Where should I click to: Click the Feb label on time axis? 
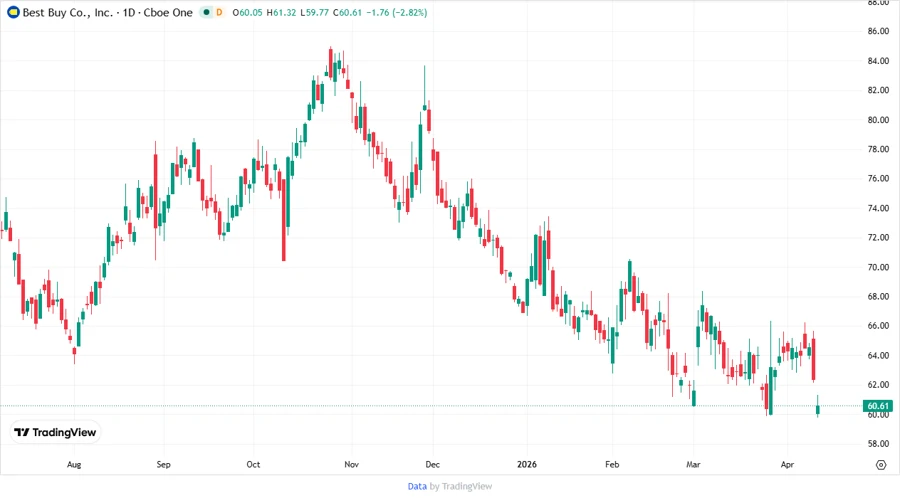tap(612, 464)
